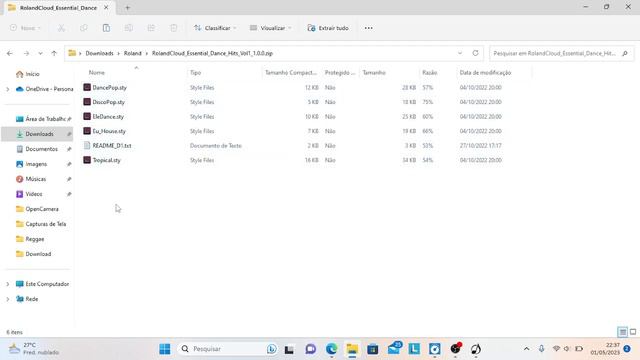Open the Visualizar view dropdown
The image size is (640, 360).
tap(271, 28)
